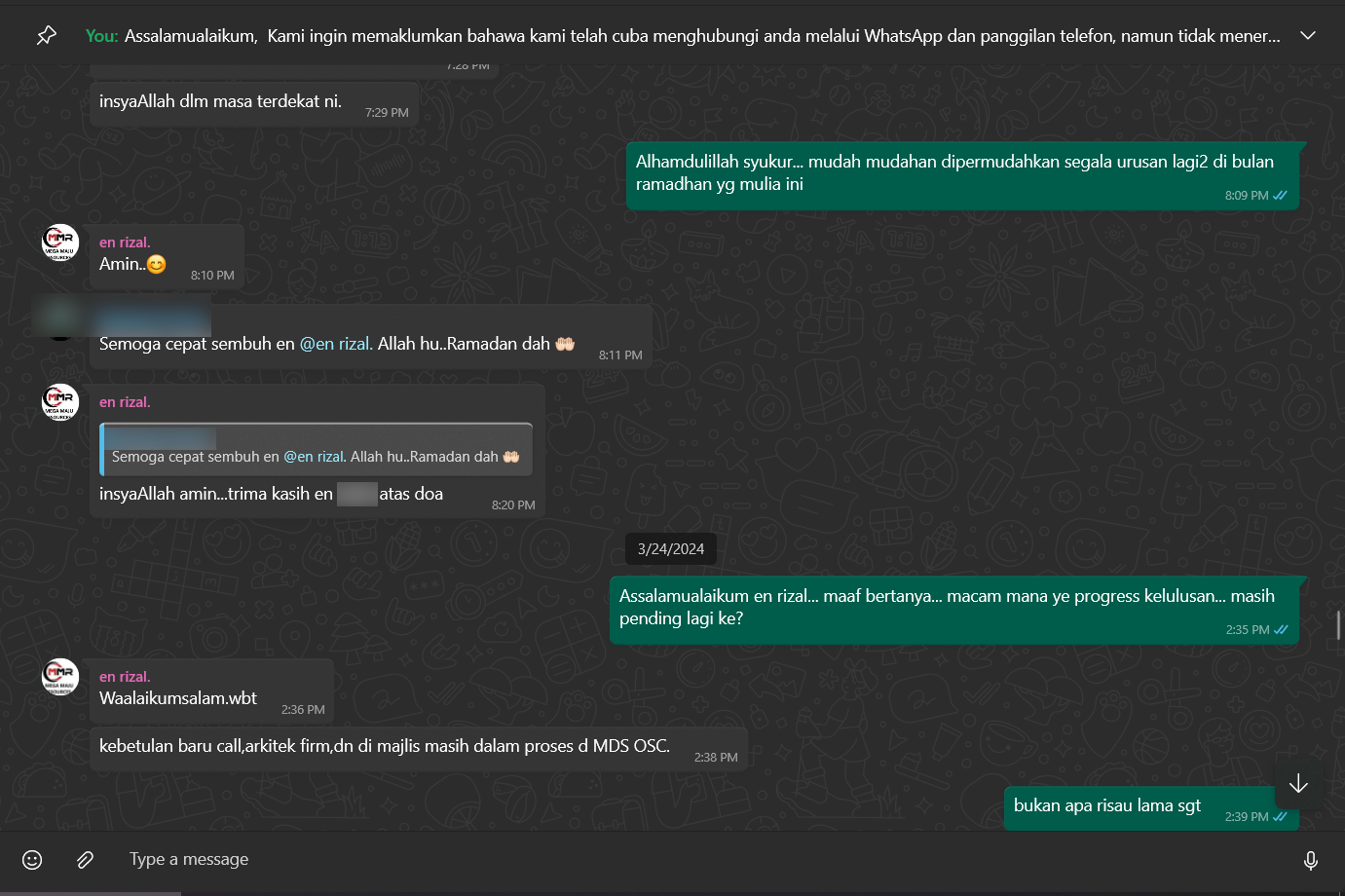Screen dimensions: 1345x896
Task: Click the @en rizal mention link
Action: (335, 344)
